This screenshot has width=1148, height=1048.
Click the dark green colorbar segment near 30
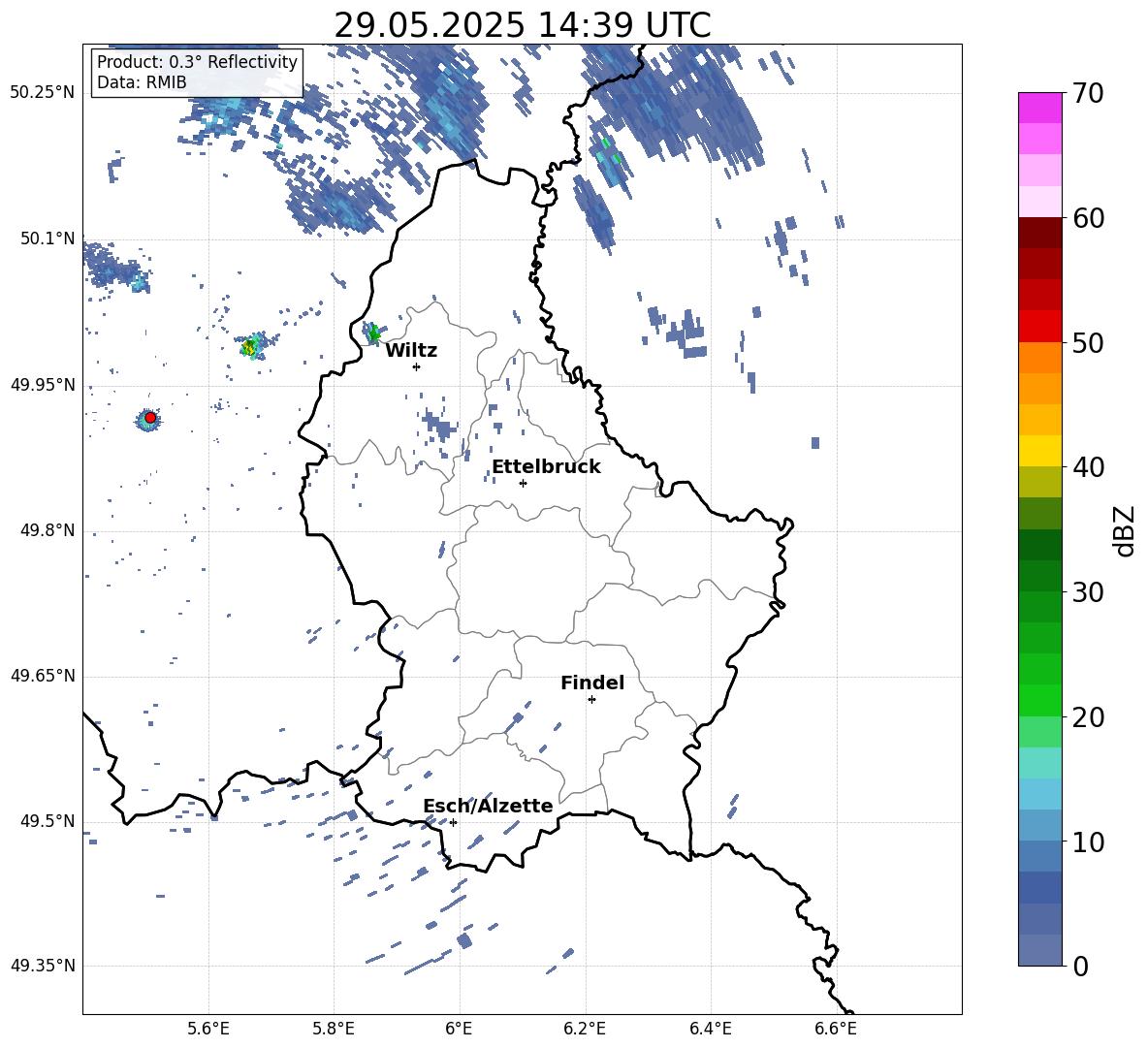(1039, 576)
